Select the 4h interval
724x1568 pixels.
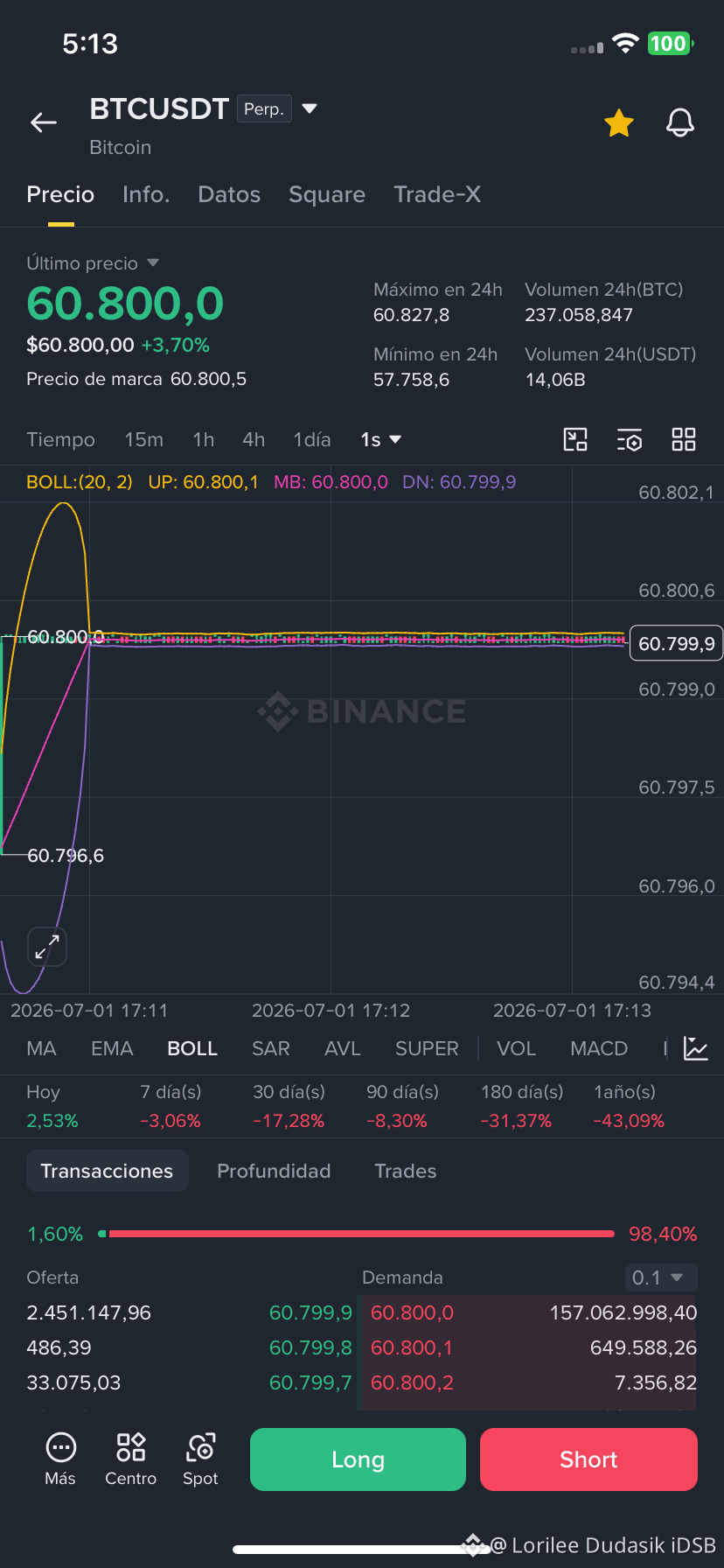(254, 439)
